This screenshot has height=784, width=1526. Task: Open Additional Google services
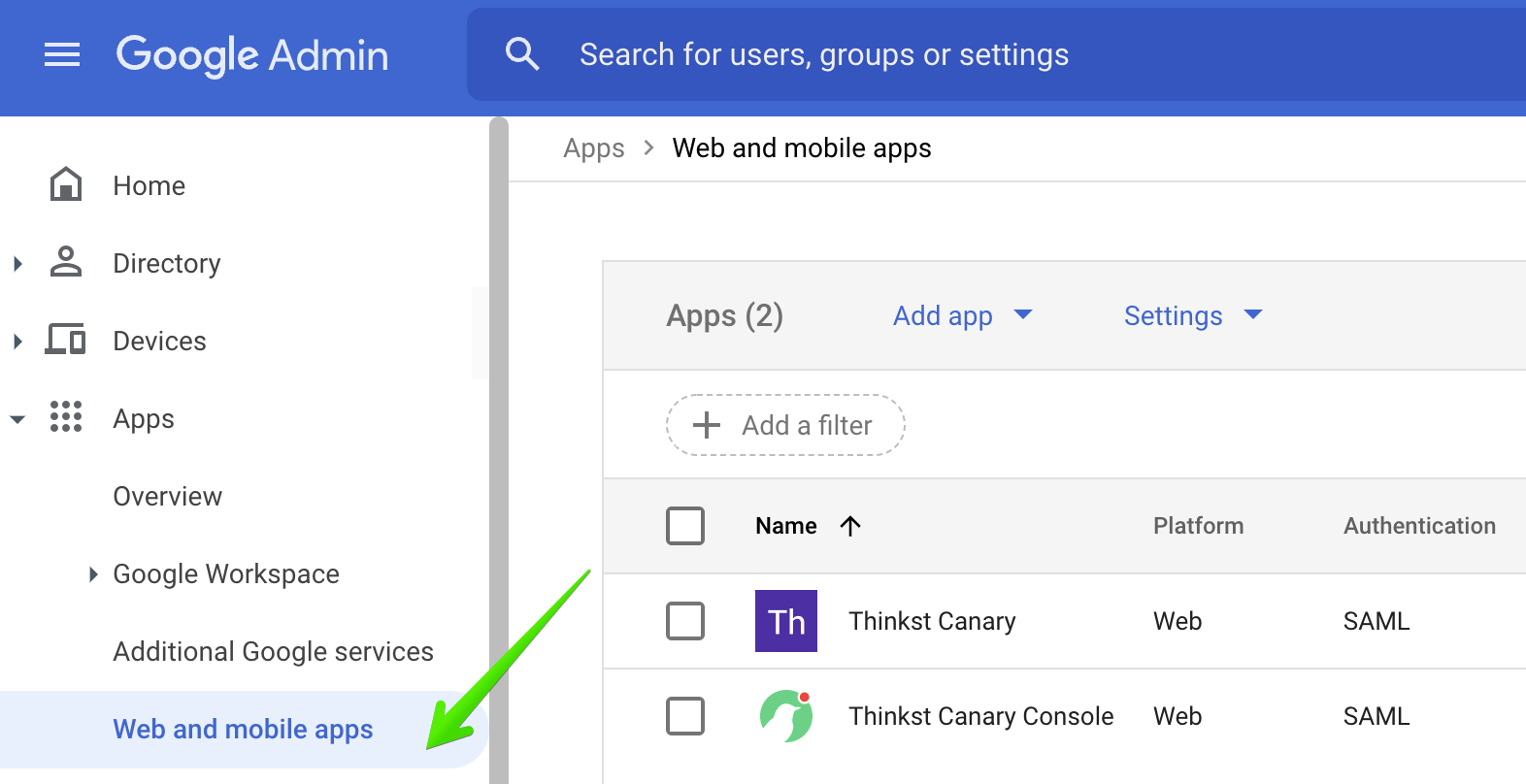coord(273,651)
